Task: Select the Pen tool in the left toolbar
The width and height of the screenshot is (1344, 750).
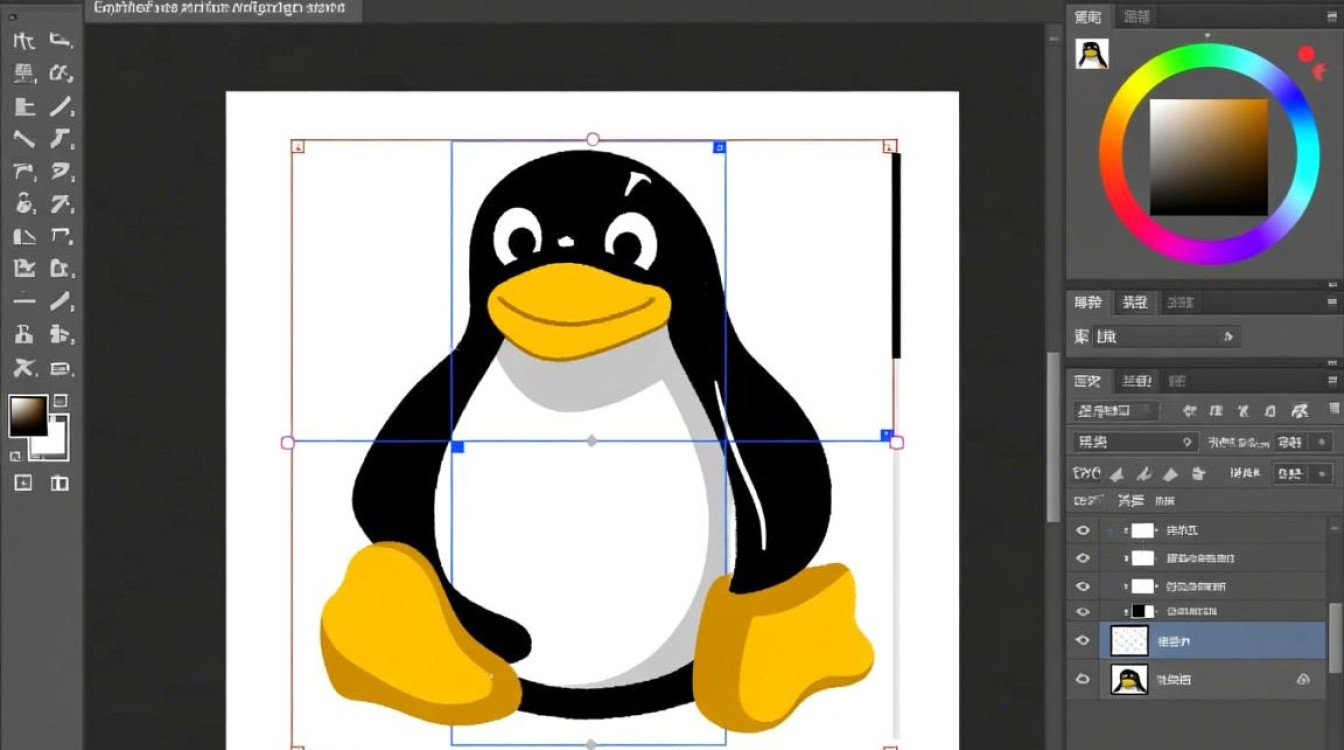Action: (25, 270)
